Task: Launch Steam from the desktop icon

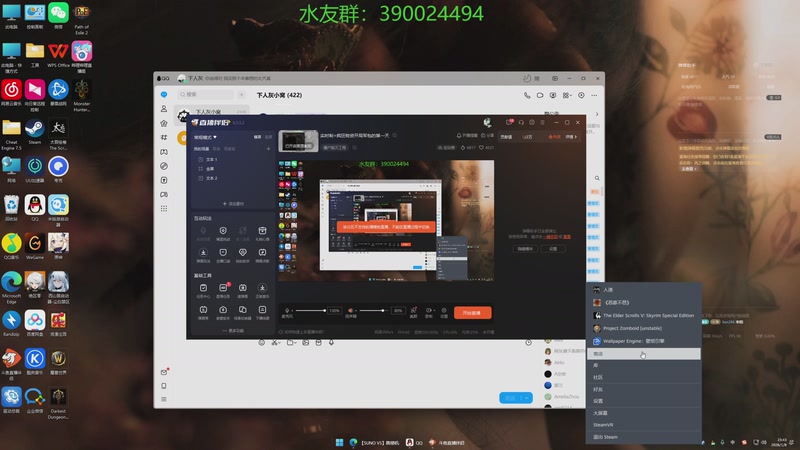Action: click(35, 132)
